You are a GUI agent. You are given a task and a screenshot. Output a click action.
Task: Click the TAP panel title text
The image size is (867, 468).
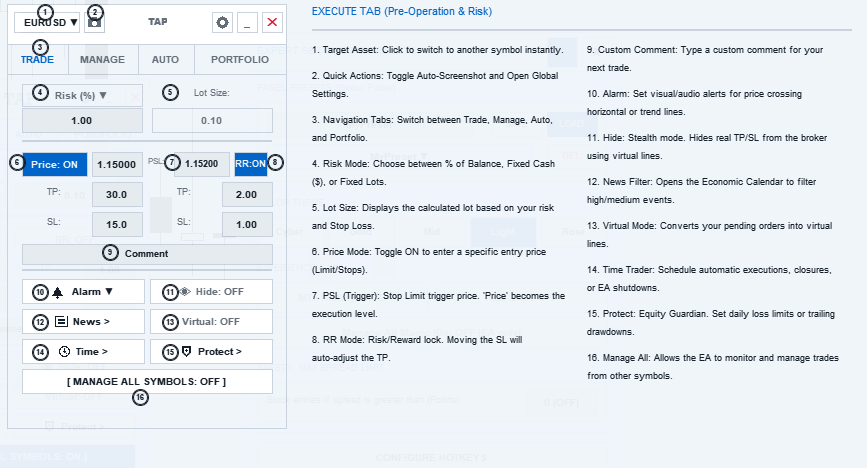[158, 22]
